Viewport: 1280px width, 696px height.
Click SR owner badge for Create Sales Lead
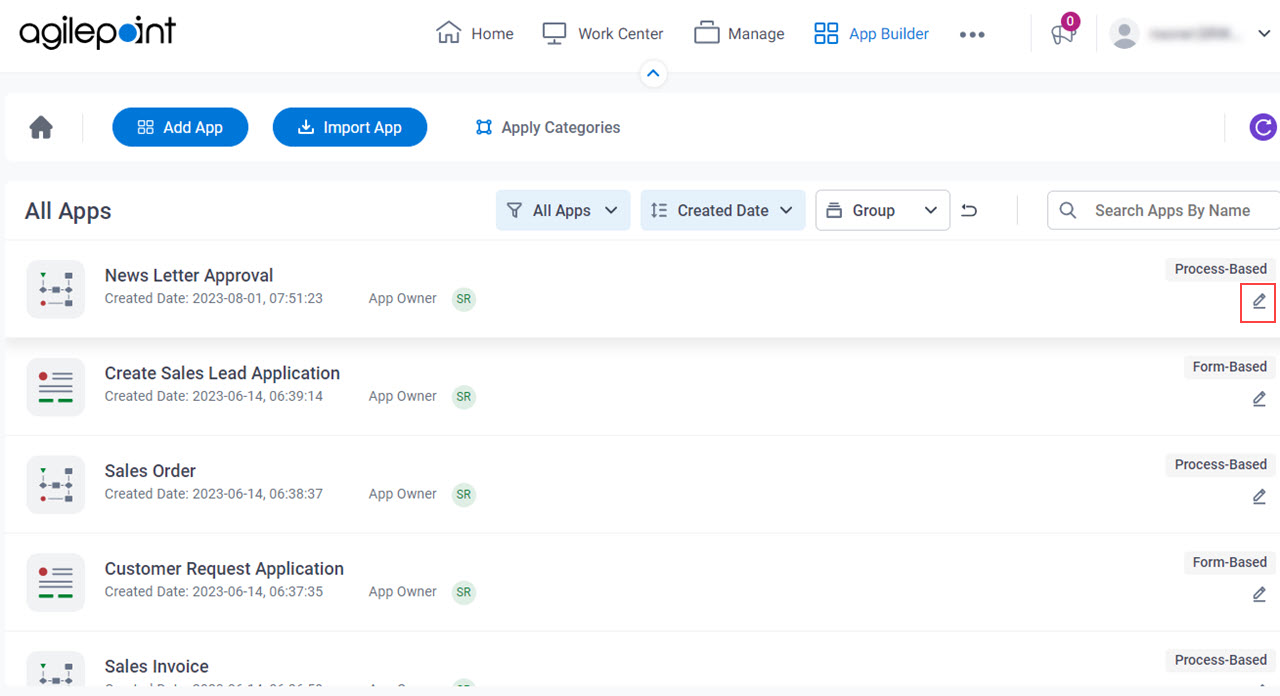(x=463, y=397)
